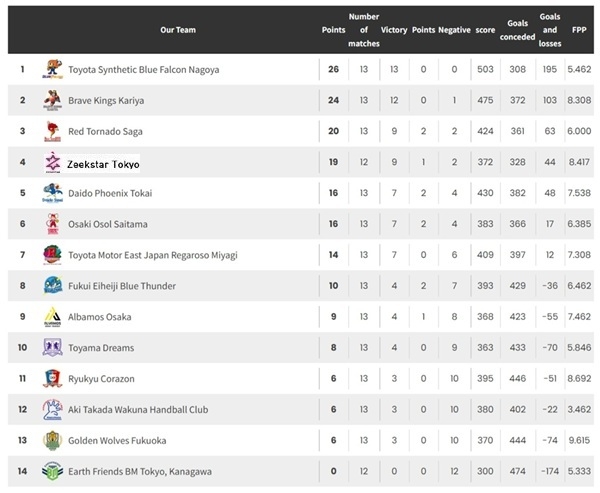The width and height of the screenshot is (600, 493).
Task: Sort table by FPP column header
Action: [579, 30]
